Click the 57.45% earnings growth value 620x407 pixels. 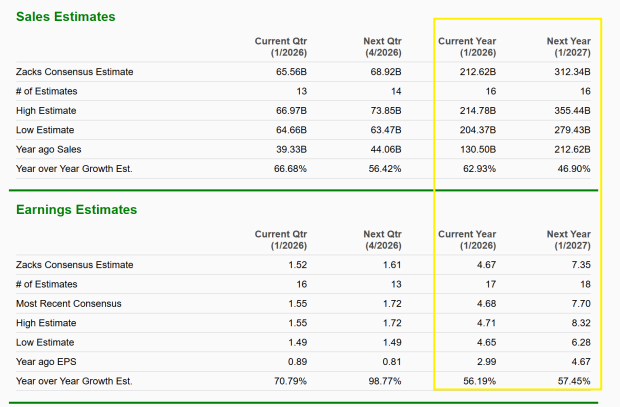click(x=570, y=381)
